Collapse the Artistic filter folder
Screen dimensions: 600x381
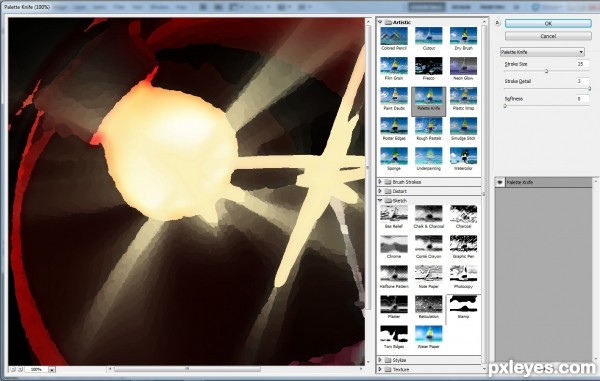click(380, 22)
